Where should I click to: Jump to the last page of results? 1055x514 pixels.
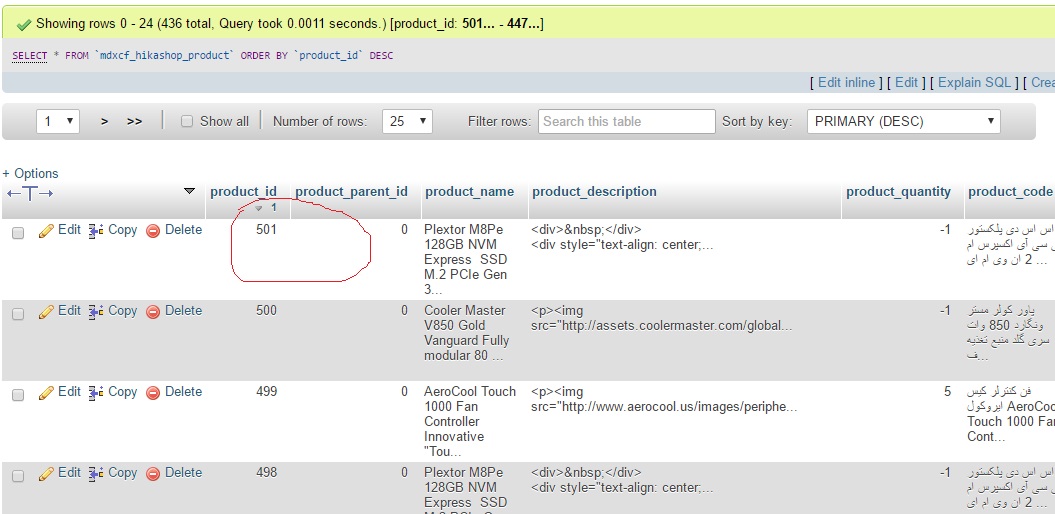coord(135,122)
